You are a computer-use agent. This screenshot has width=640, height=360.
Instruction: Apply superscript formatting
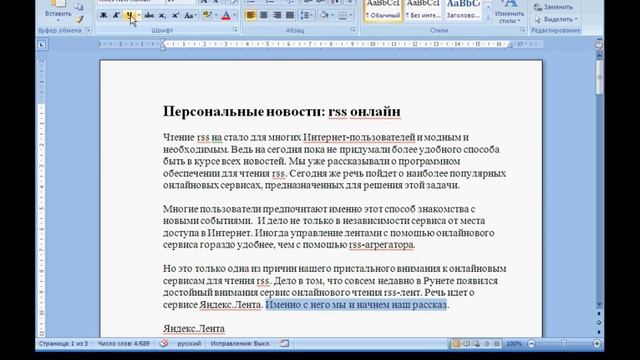pyautogui.click(x=175, y=16)
